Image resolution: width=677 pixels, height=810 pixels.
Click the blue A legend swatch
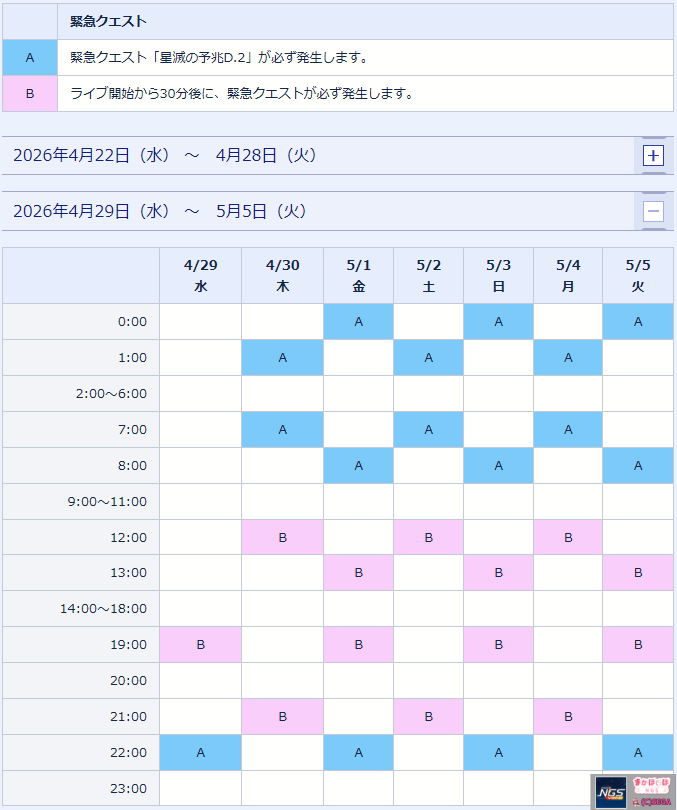(30, 58)
